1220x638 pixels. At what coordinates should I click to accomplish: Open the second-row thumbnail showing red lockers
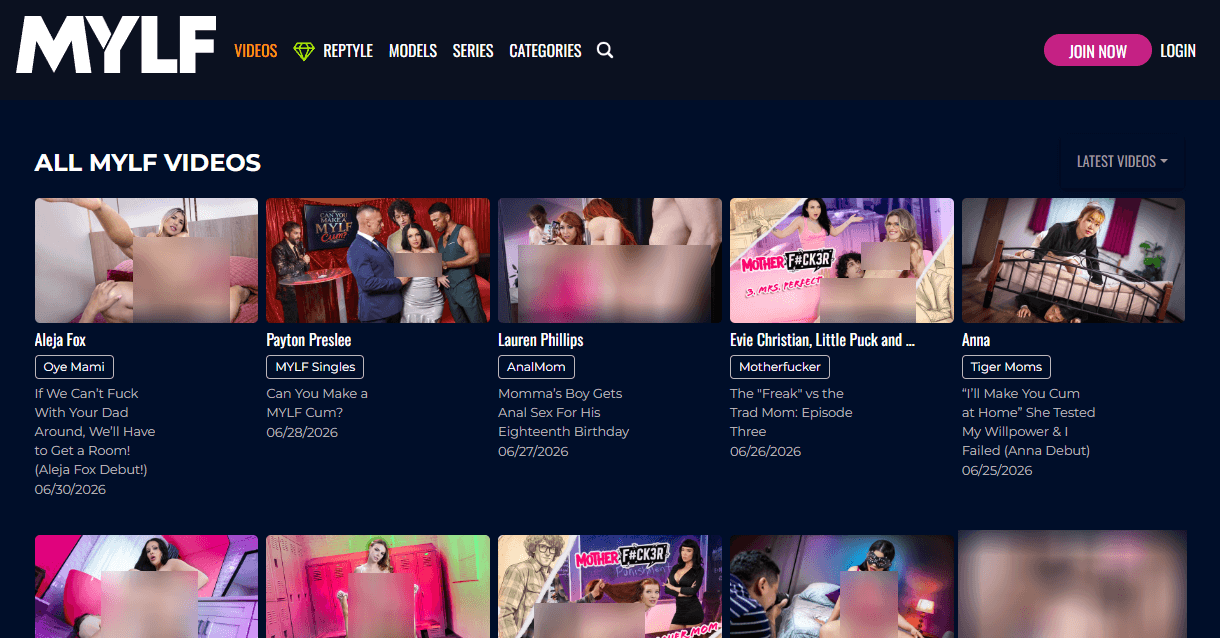click(378, 586)
